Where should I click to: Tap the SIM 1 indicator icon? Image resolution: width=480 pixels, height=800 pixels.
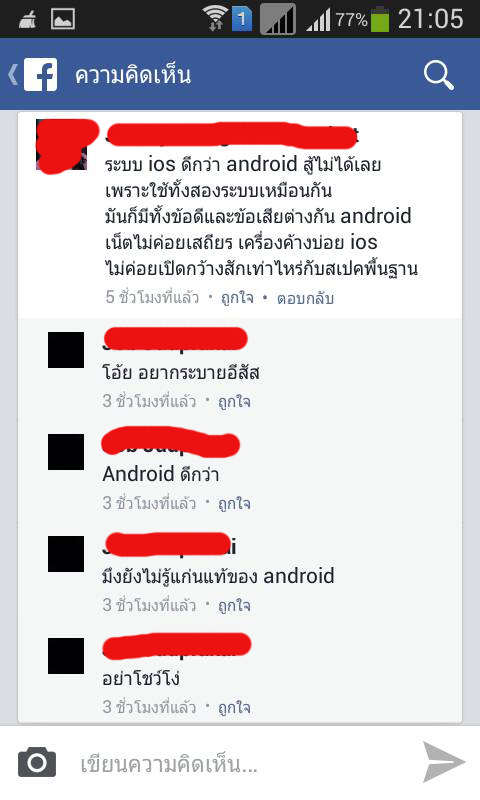(242, 19)
